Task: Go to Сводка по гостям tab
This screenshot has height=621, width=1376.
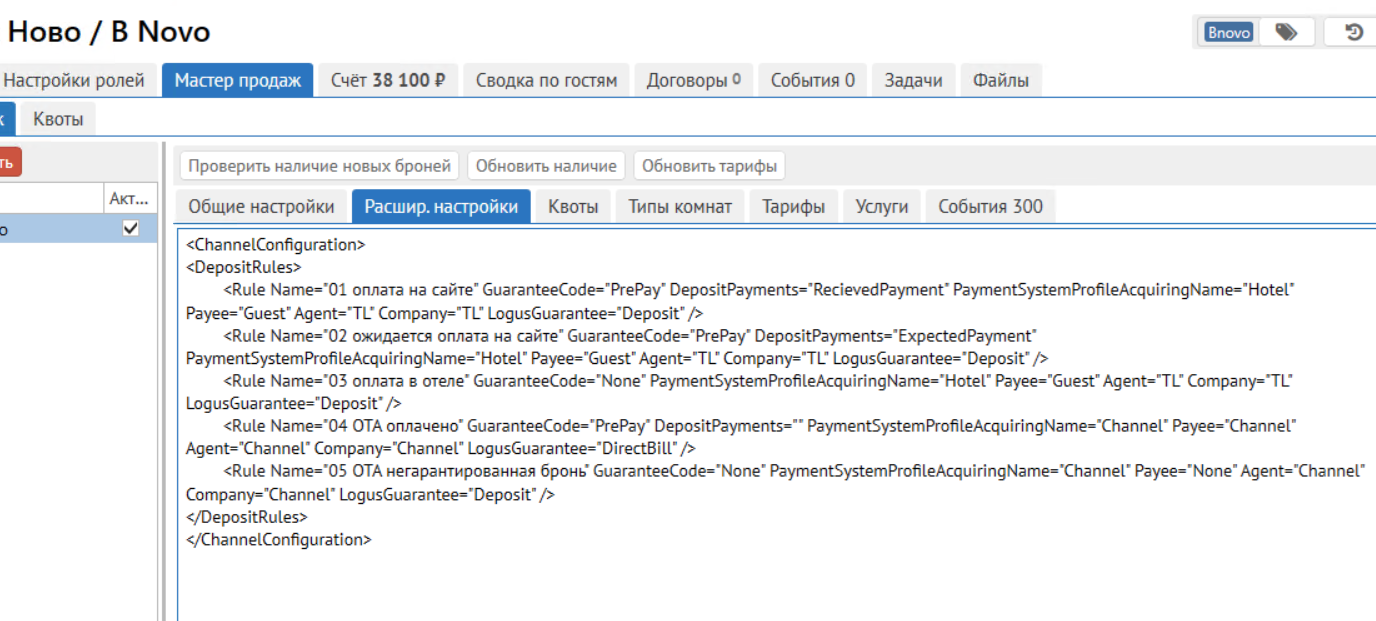Action: click(546, 80)
